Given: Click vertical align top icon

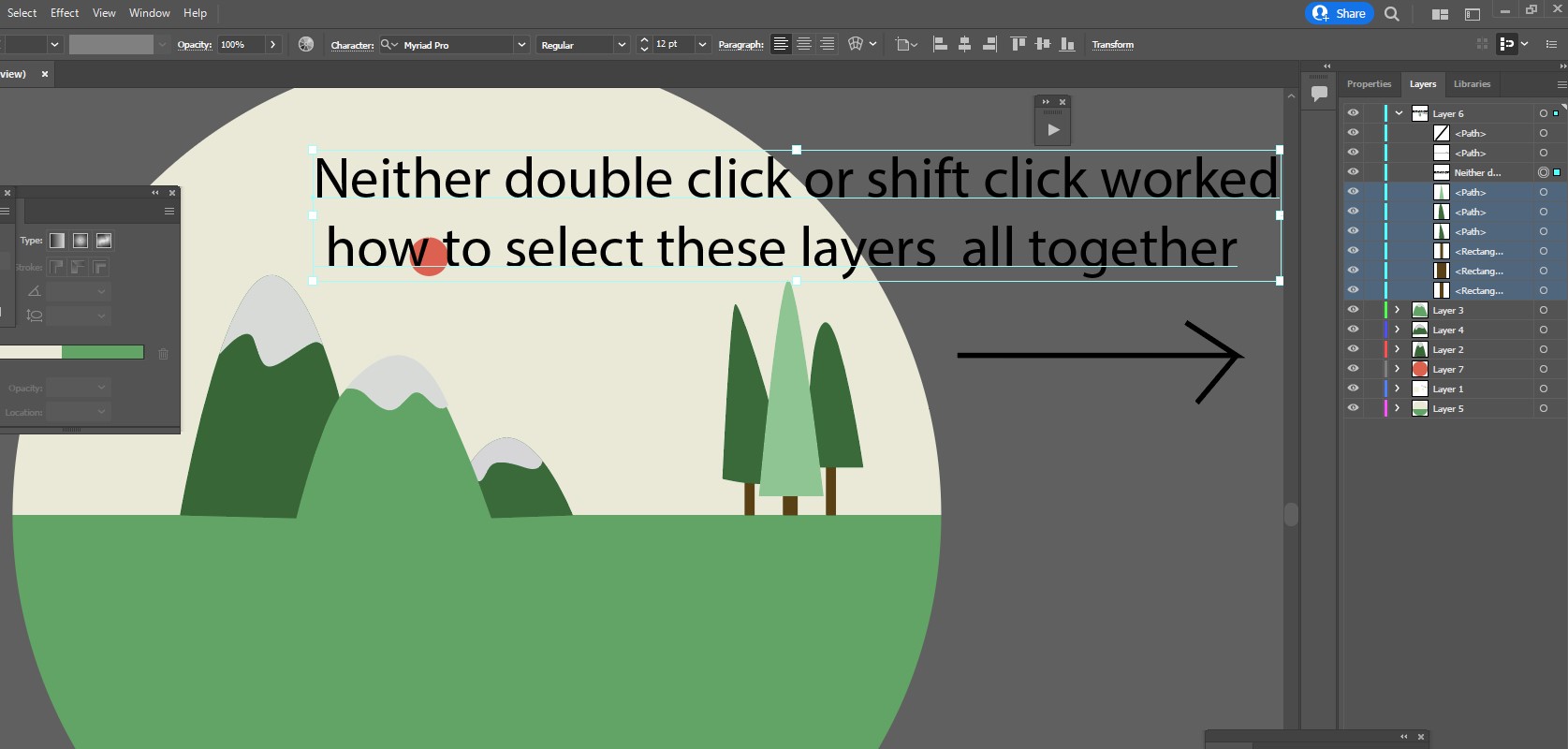Looking at the screenshot, I should pos(1018,44).
